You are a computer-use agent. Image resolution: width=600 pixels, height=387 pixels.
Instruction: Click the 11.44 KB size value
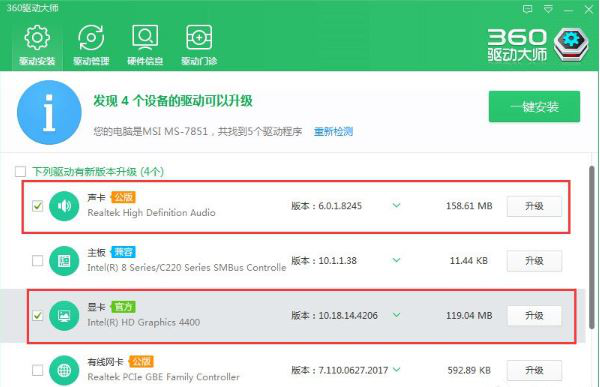469,261
